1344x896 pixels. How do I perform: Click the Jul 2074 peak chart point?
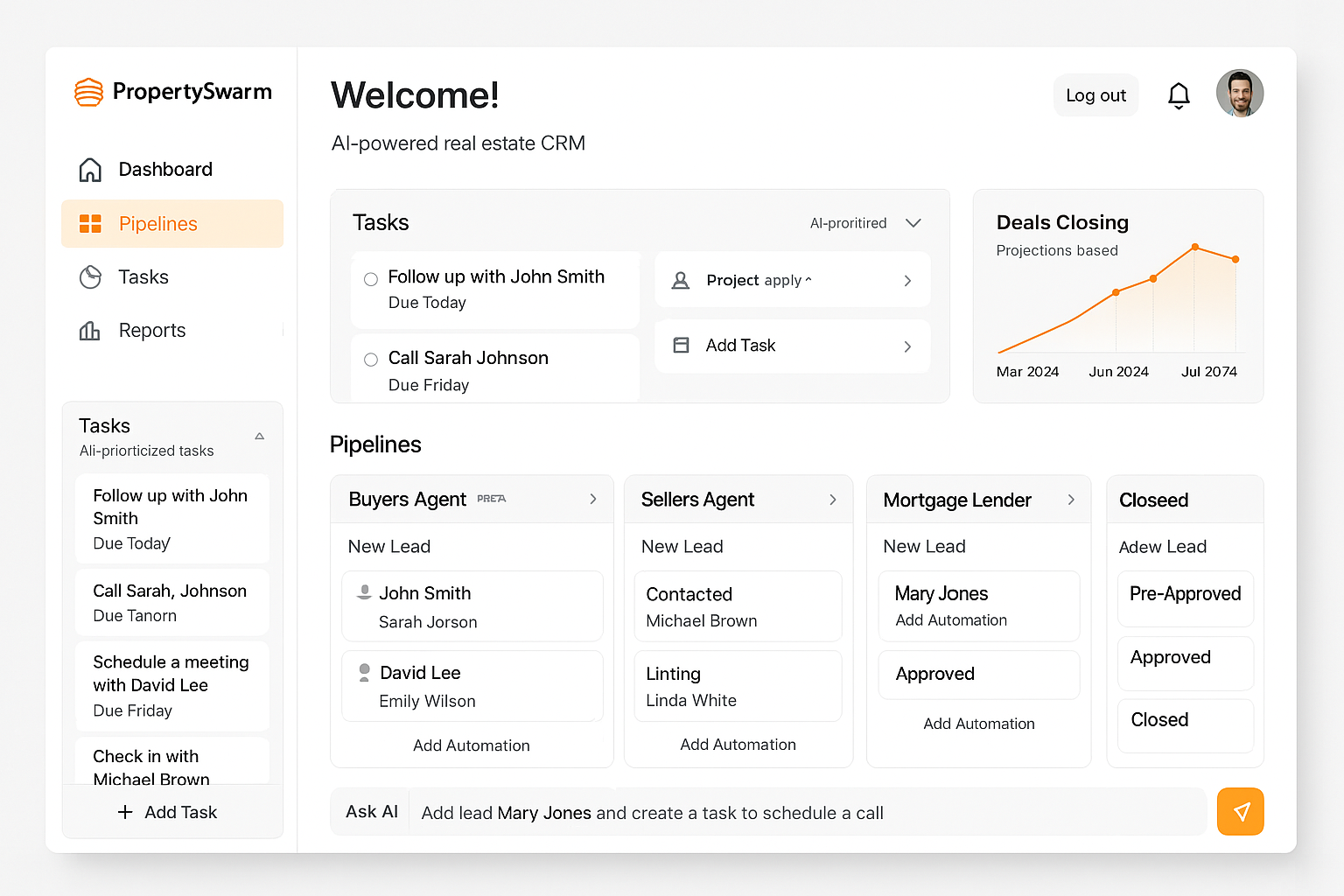pos(1195,247)
